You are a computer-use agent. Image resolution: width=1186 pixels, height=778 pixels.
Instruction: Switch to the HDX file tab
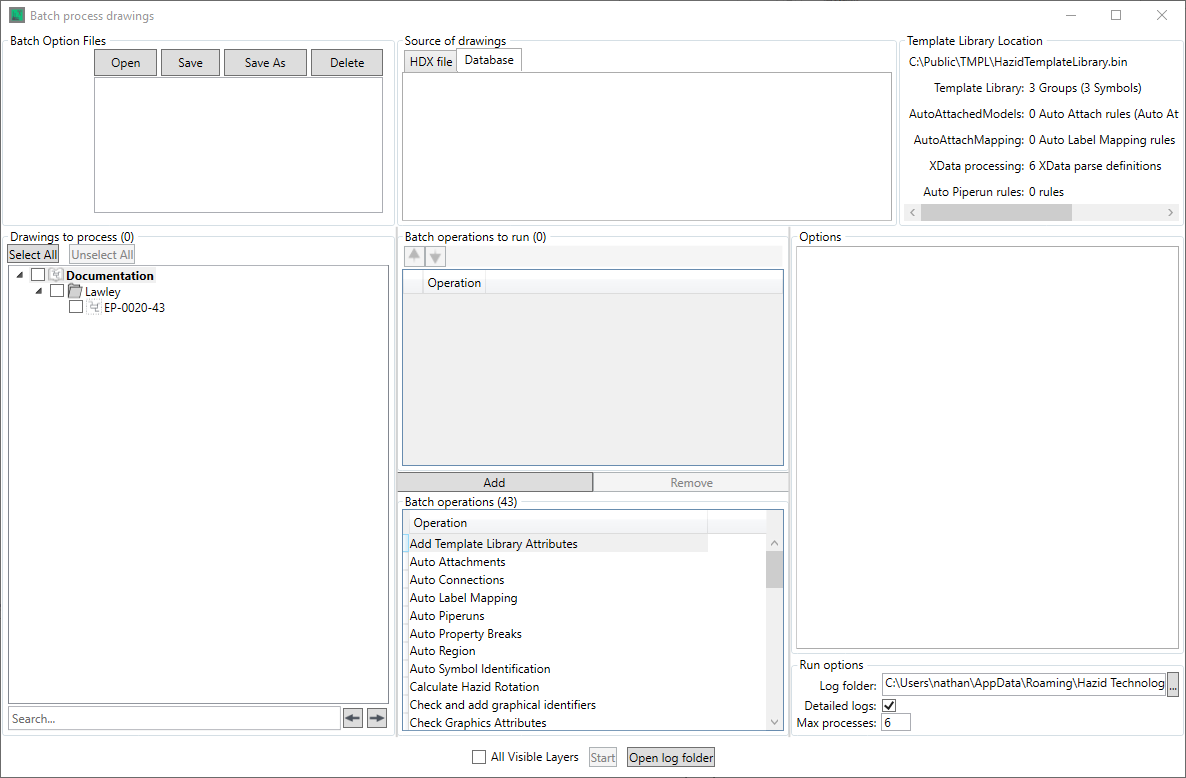coord(430,62)
